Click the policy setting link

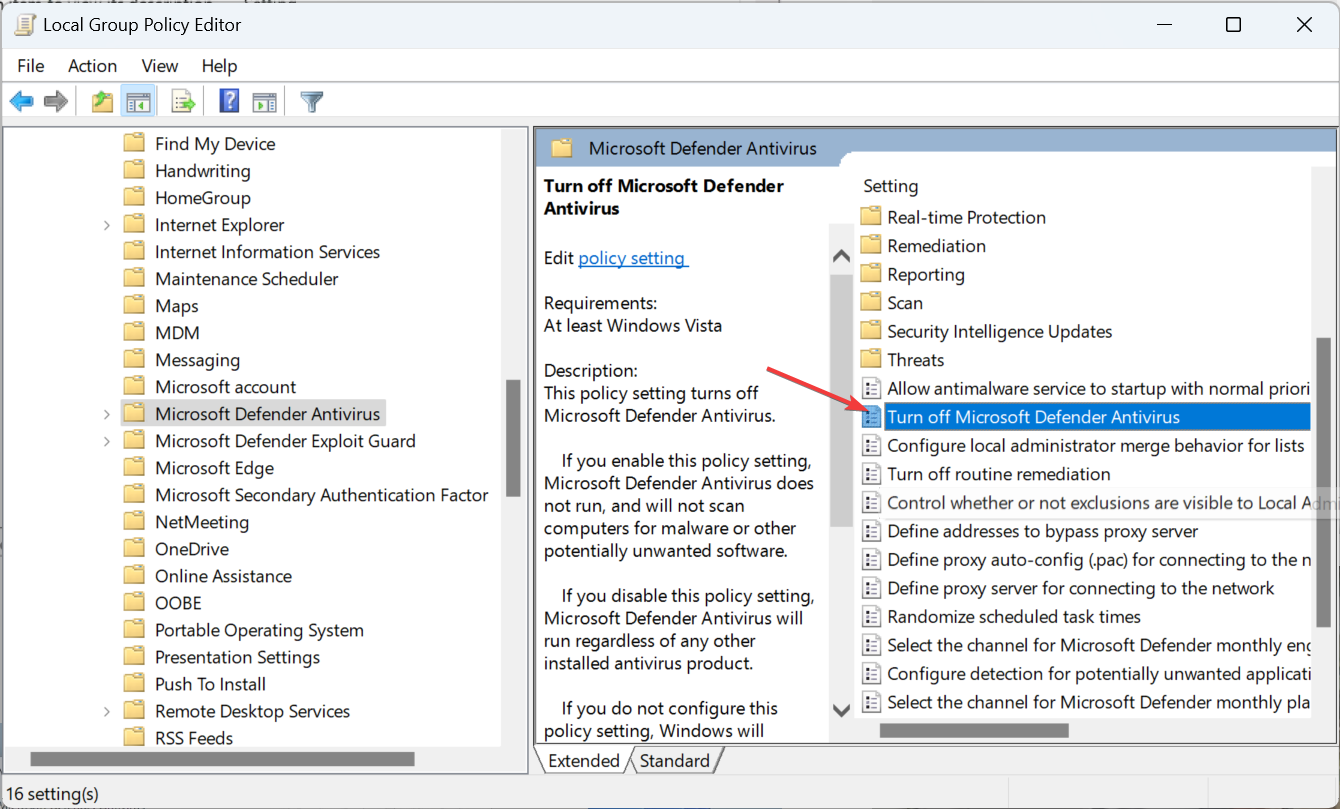coord(633,257)
